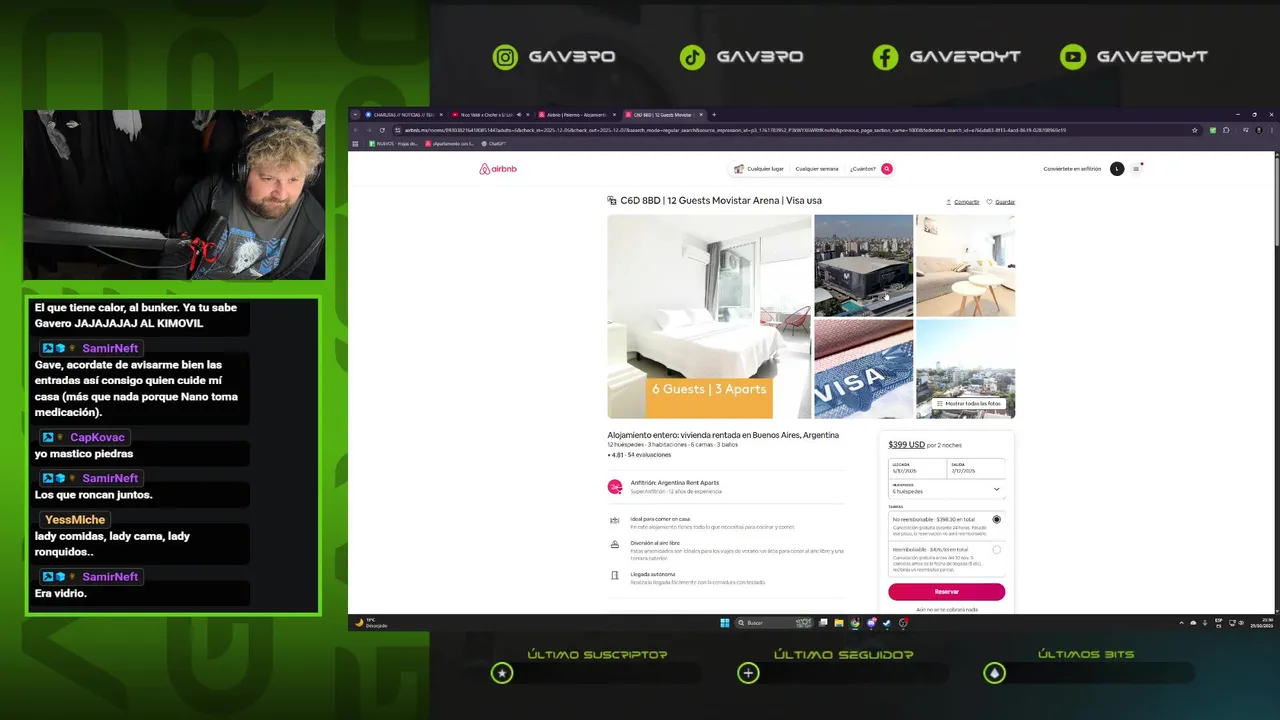Click the Buscar taskbar search box
The width and height of the screenshot is (1280, 720).
[775, 623]
